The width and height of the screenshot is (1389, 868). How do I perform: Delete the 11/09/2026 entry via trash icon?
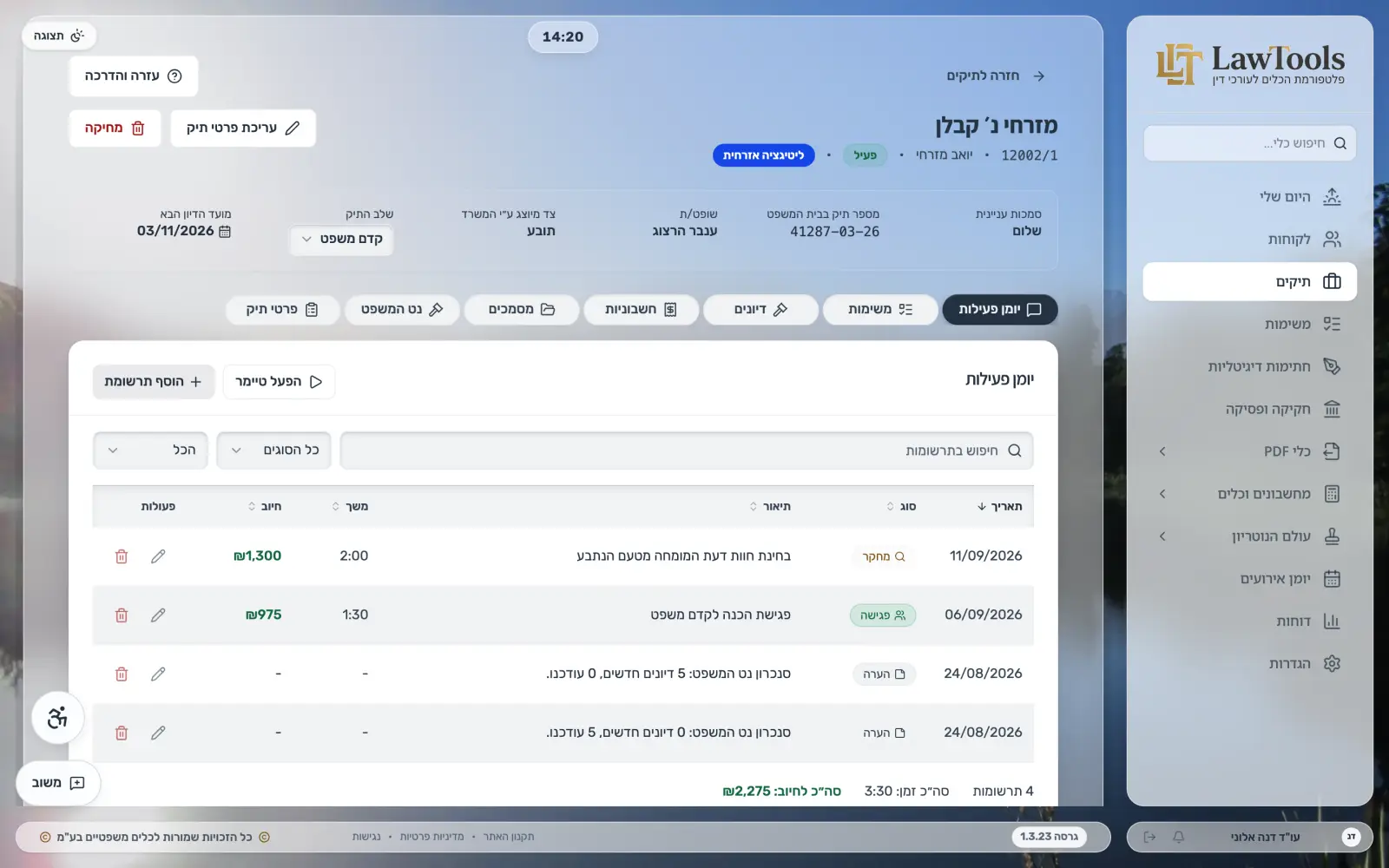click(x=122, y=556)
